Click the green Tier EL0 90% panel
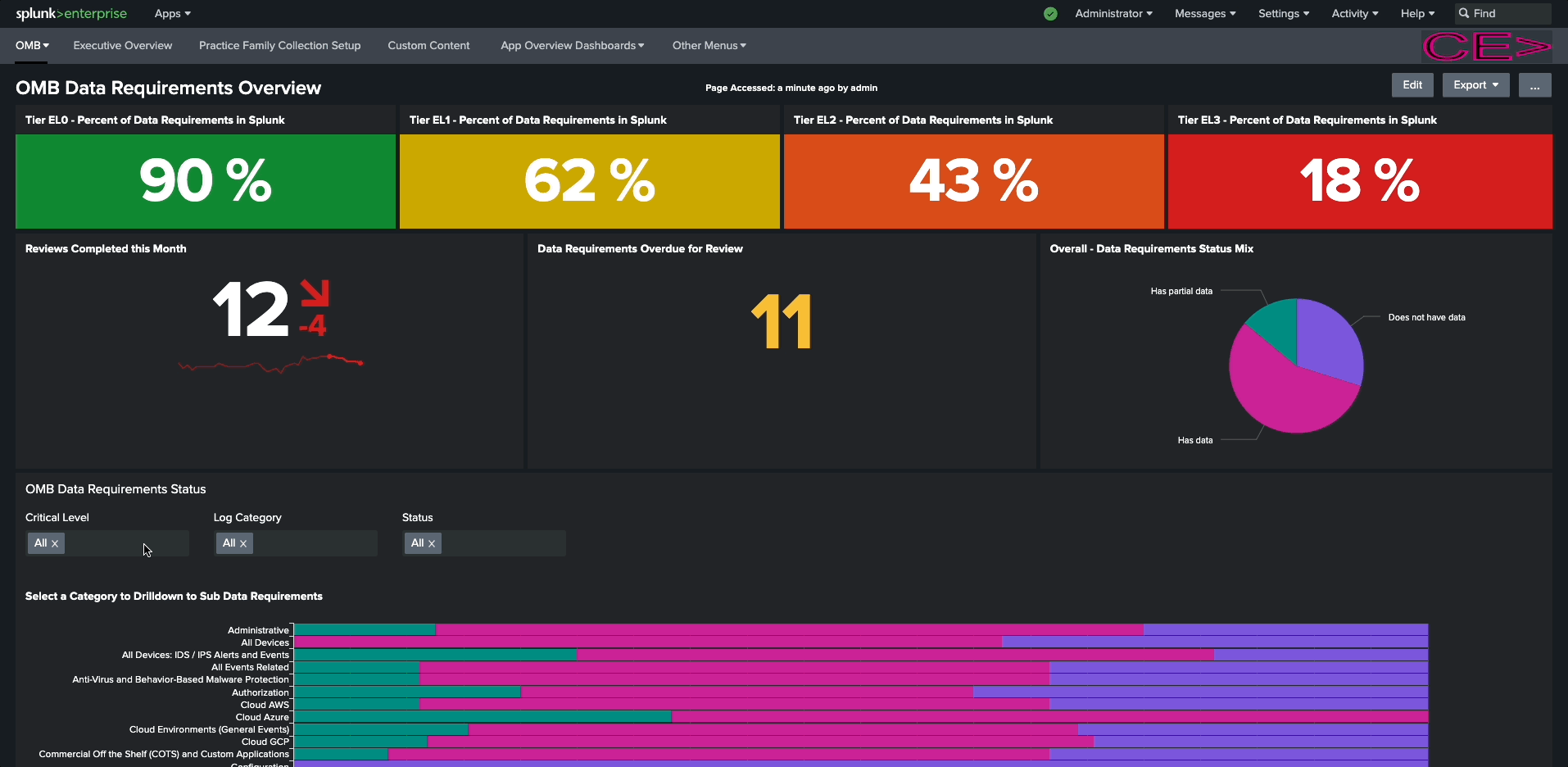The width and height of the screenshot is (1568, 767). (206, 181)
